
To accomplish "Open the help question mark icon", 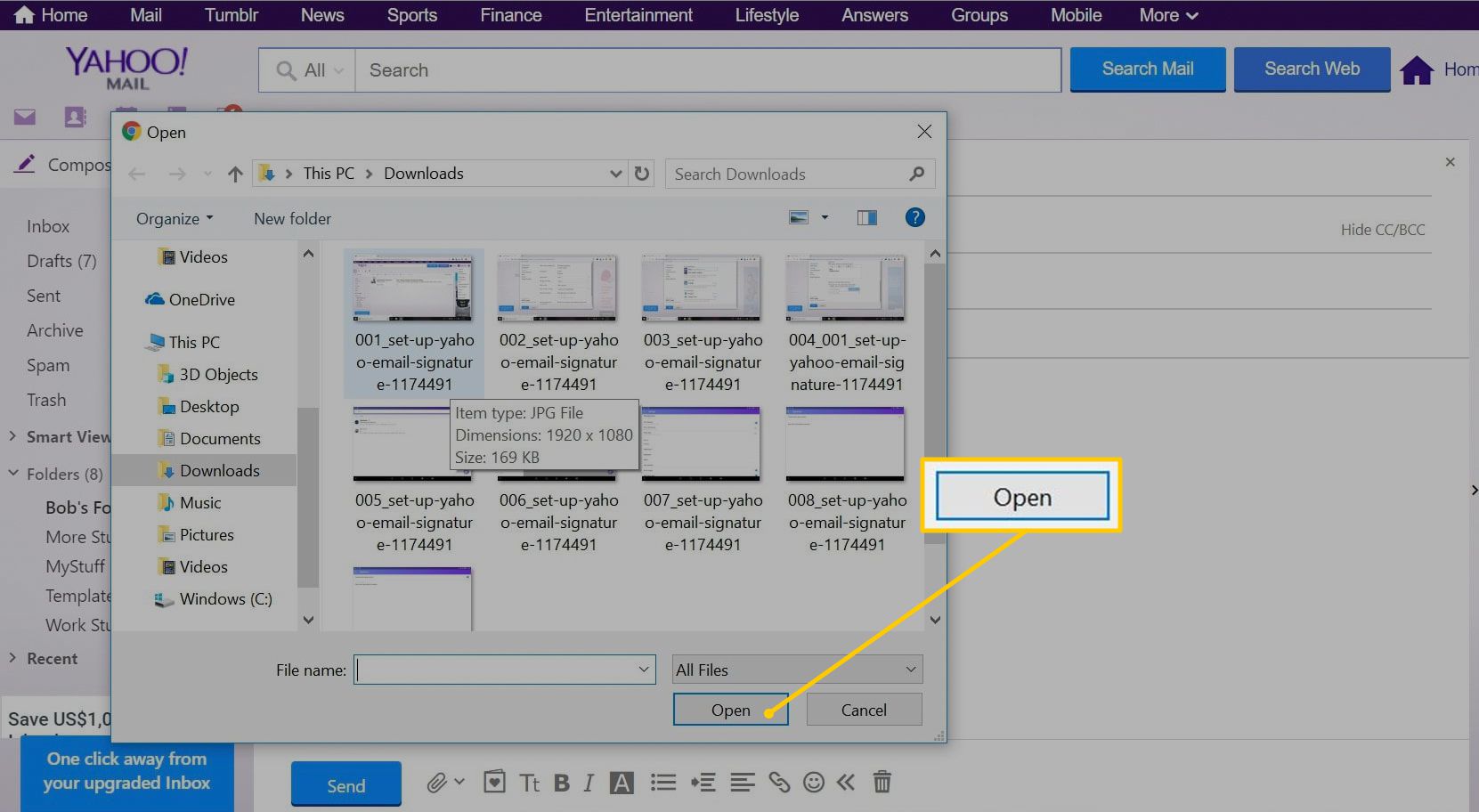I will (x=914, y=217).
